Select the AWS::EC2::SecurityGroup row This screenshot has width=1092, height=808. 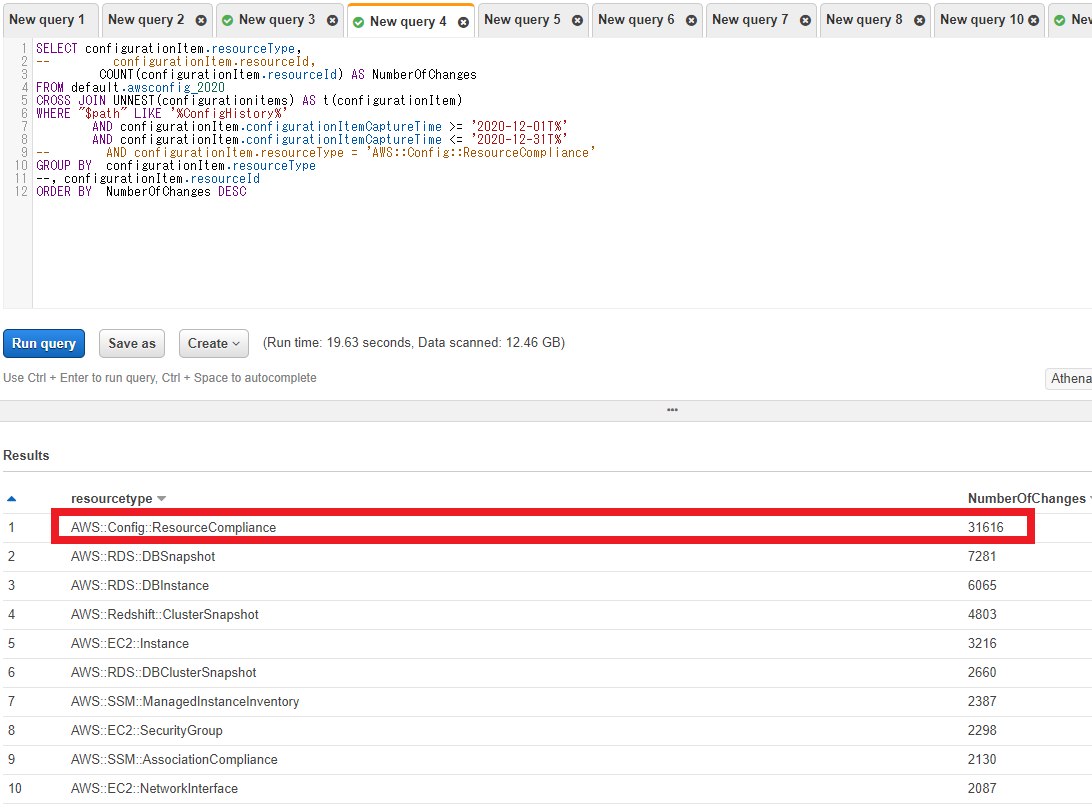click(x=547, y=731)
